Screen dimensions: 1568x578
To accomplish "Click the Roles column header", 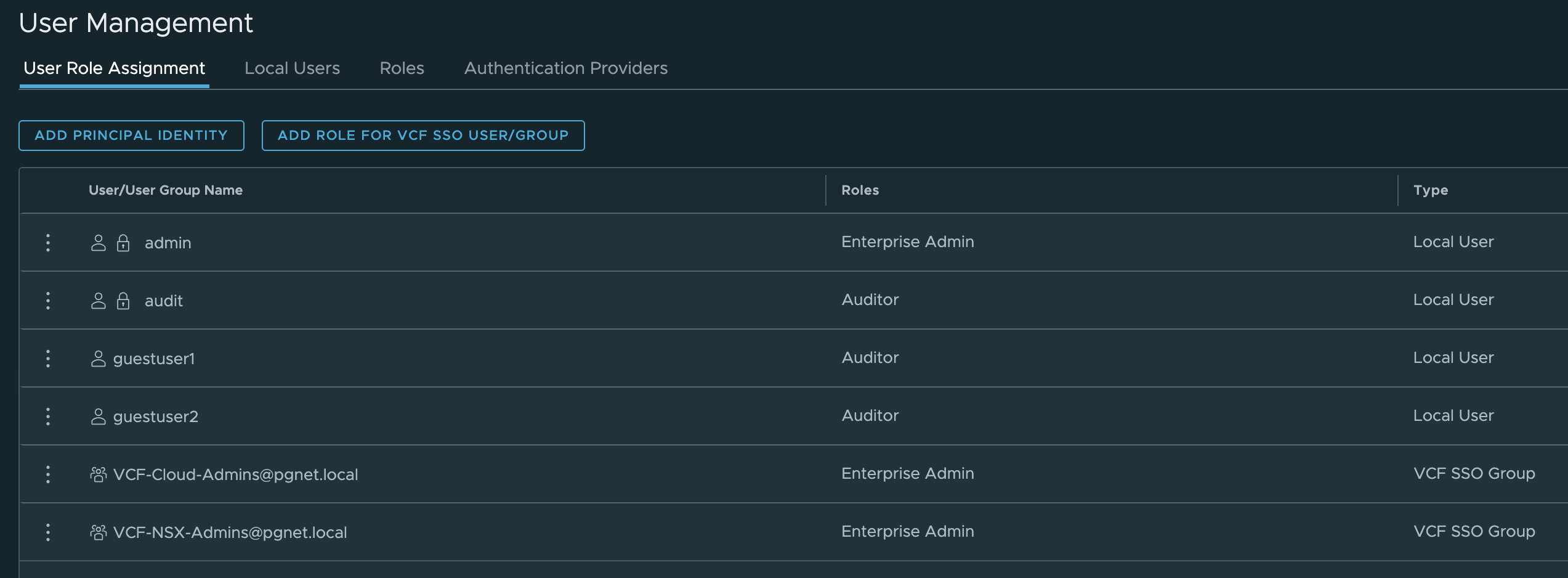I will [x=860, y=190].
